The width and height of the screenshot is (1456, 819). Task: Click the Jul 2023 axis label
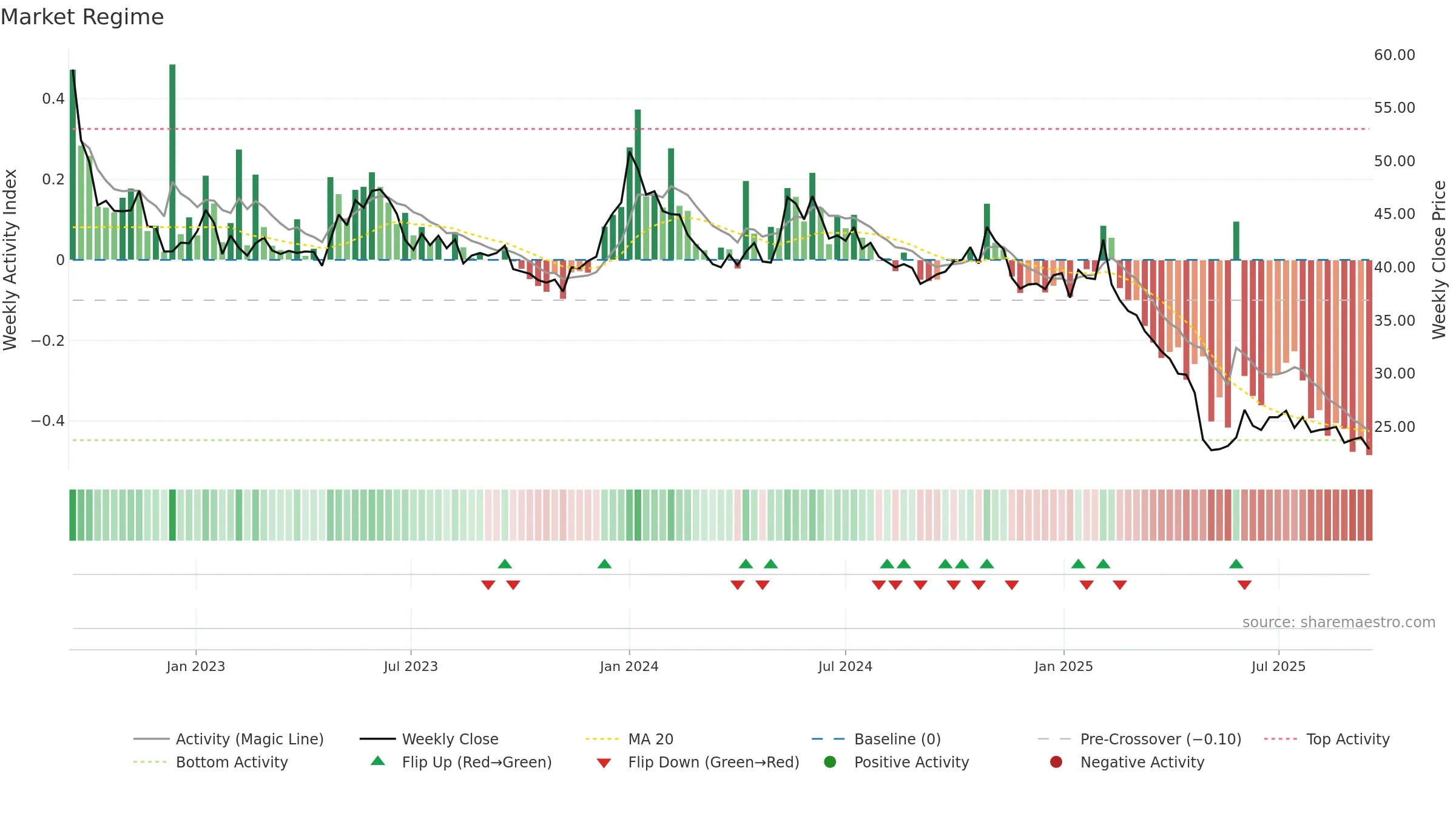click(411, 666)
